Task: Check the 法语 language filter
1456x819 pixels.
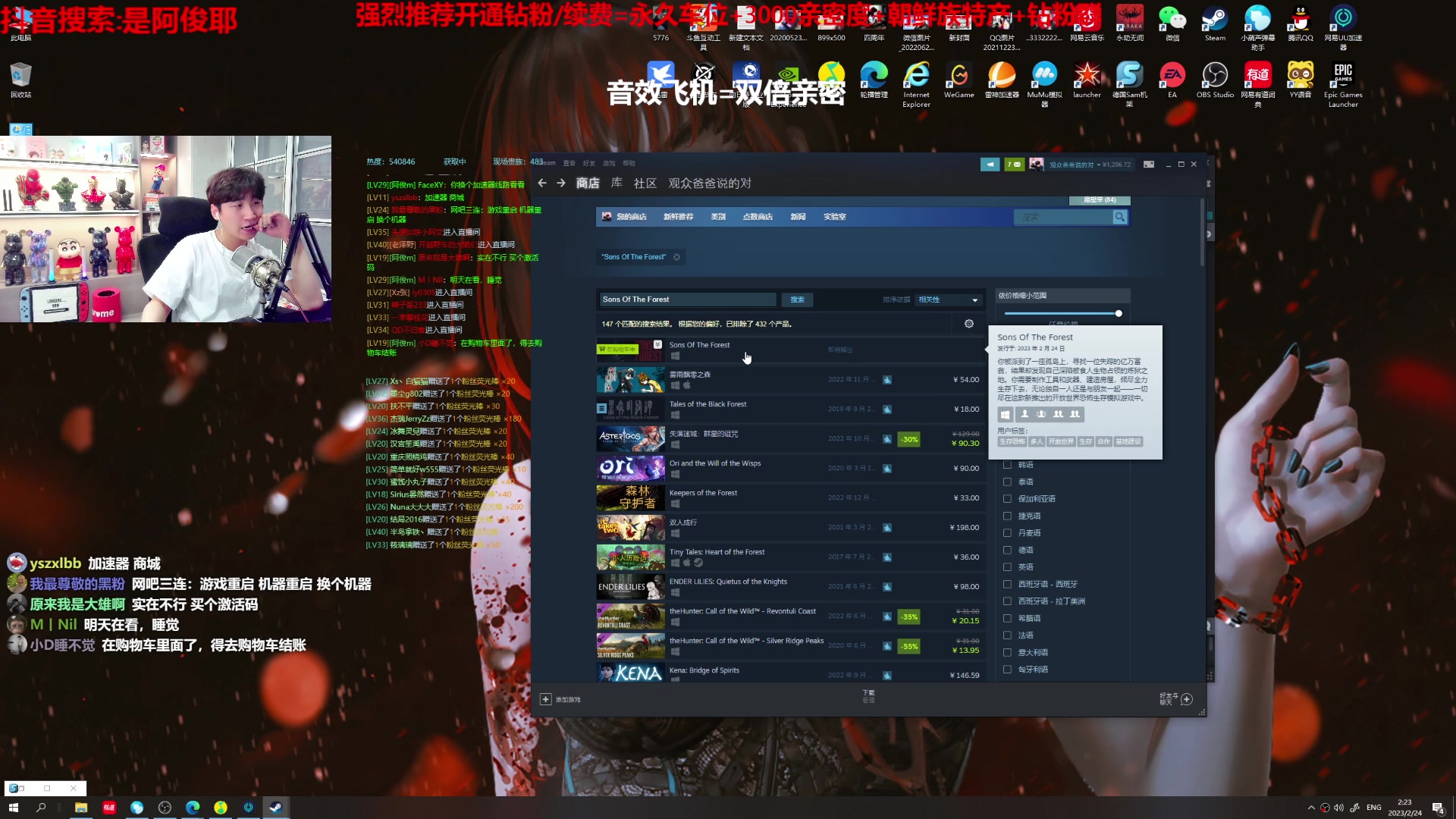Action: pyautogui.click(x=1007, y=635)
